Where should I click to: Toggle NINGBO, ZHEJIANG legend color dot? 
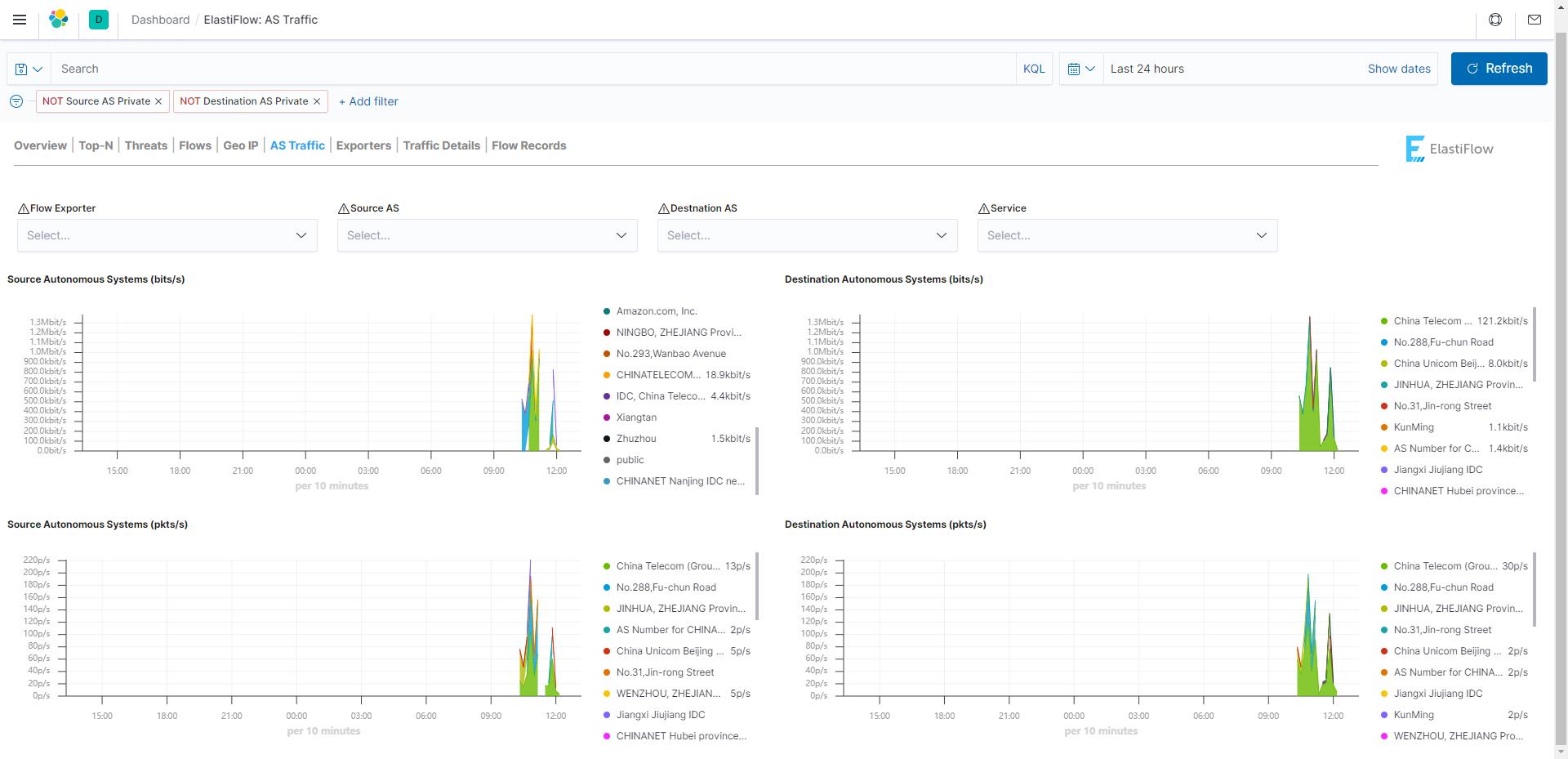607,333
